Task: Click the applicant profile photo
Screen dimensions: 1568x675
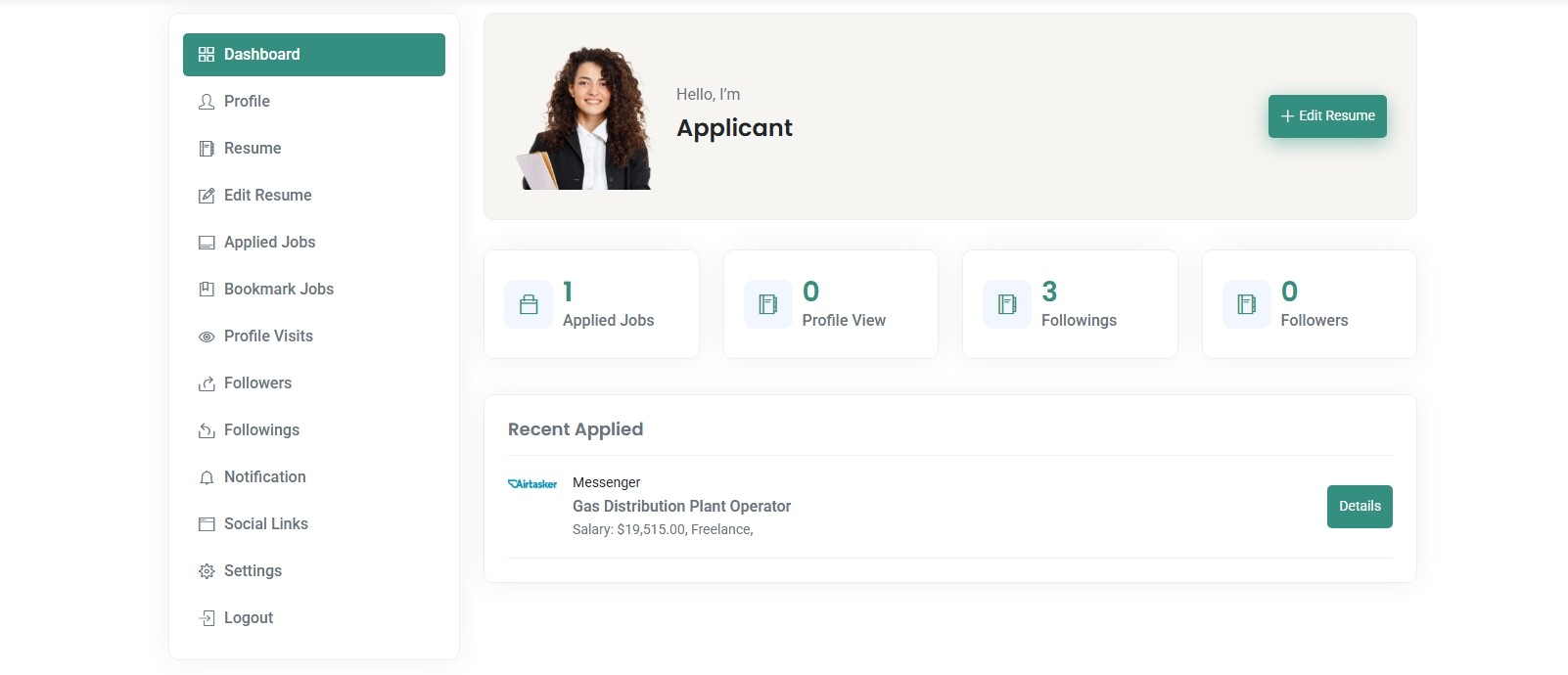Action: pyautogui.click(x=585, y=118)
